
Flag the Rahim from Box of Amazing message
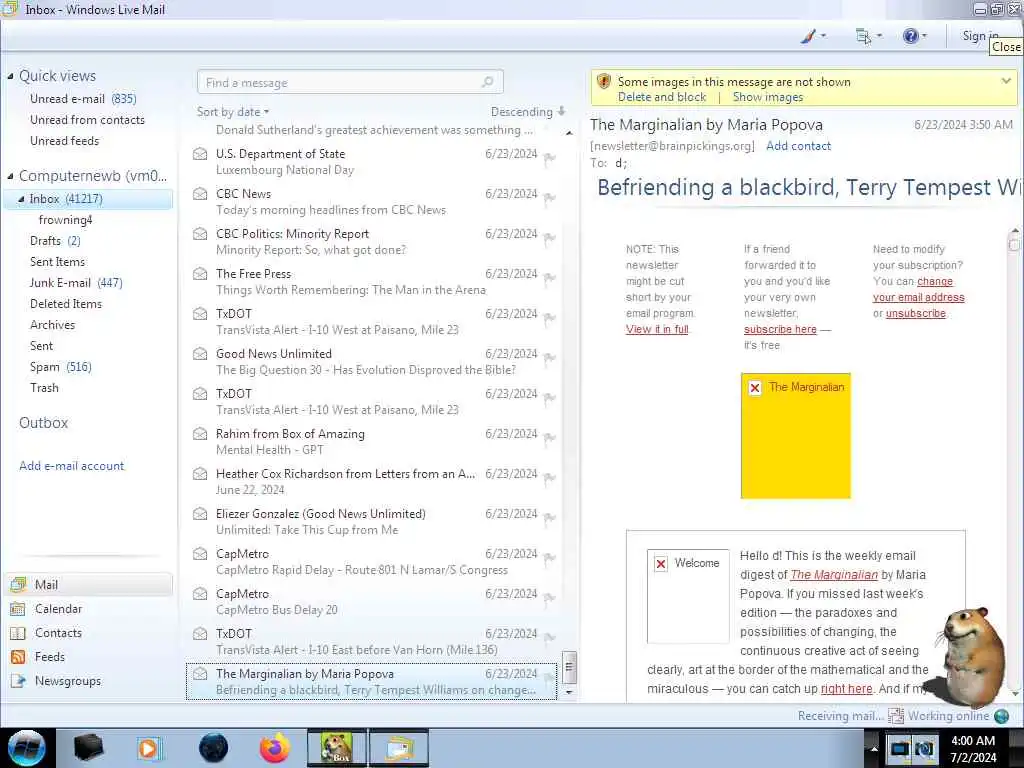click(x=549, y=438)
